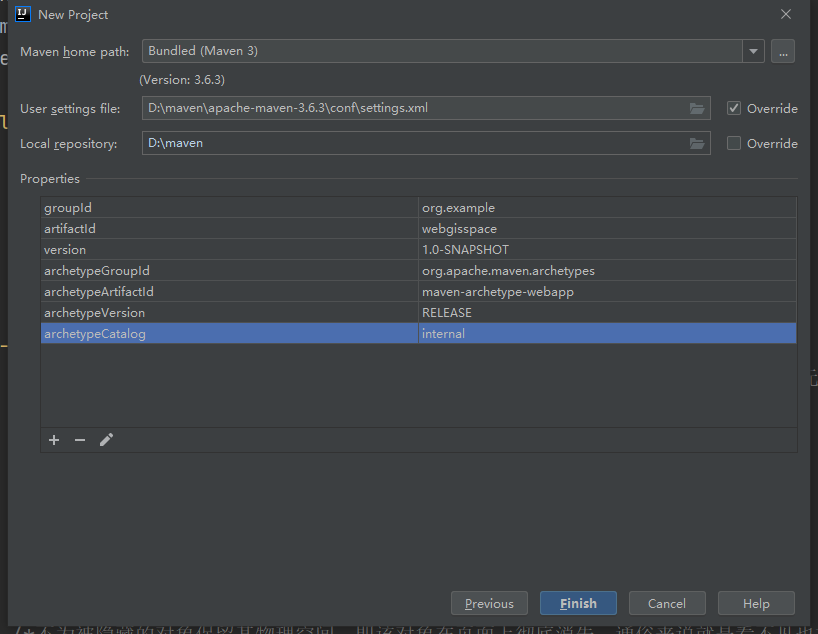Screen dimensions: 818x634
Task: Select the archetypeArtifactId property row
Action: pyautogui.click(x=418, y=292)
